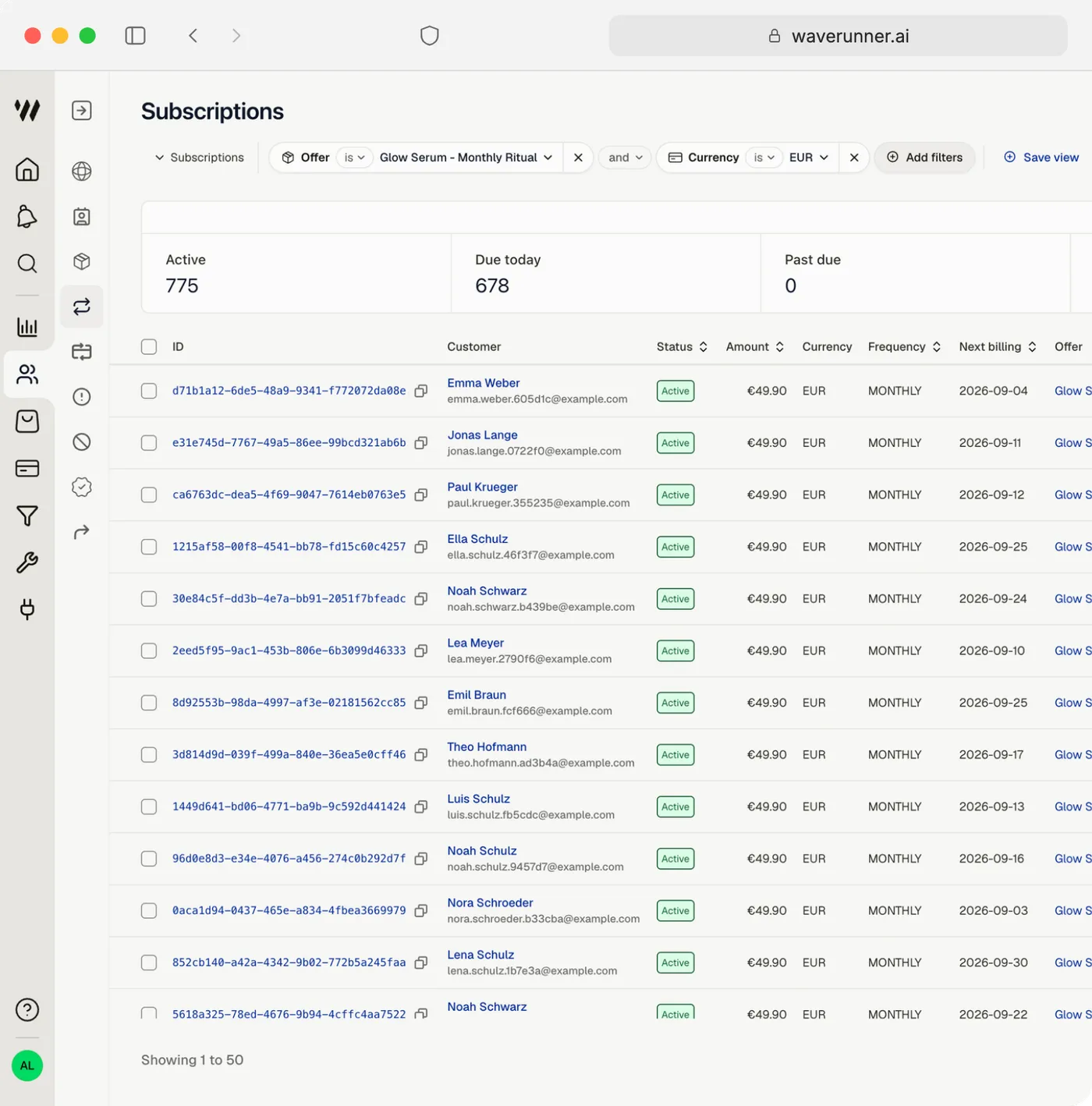Open the analytics bar chart icon

pyautogui.click(x=27, y=327)
